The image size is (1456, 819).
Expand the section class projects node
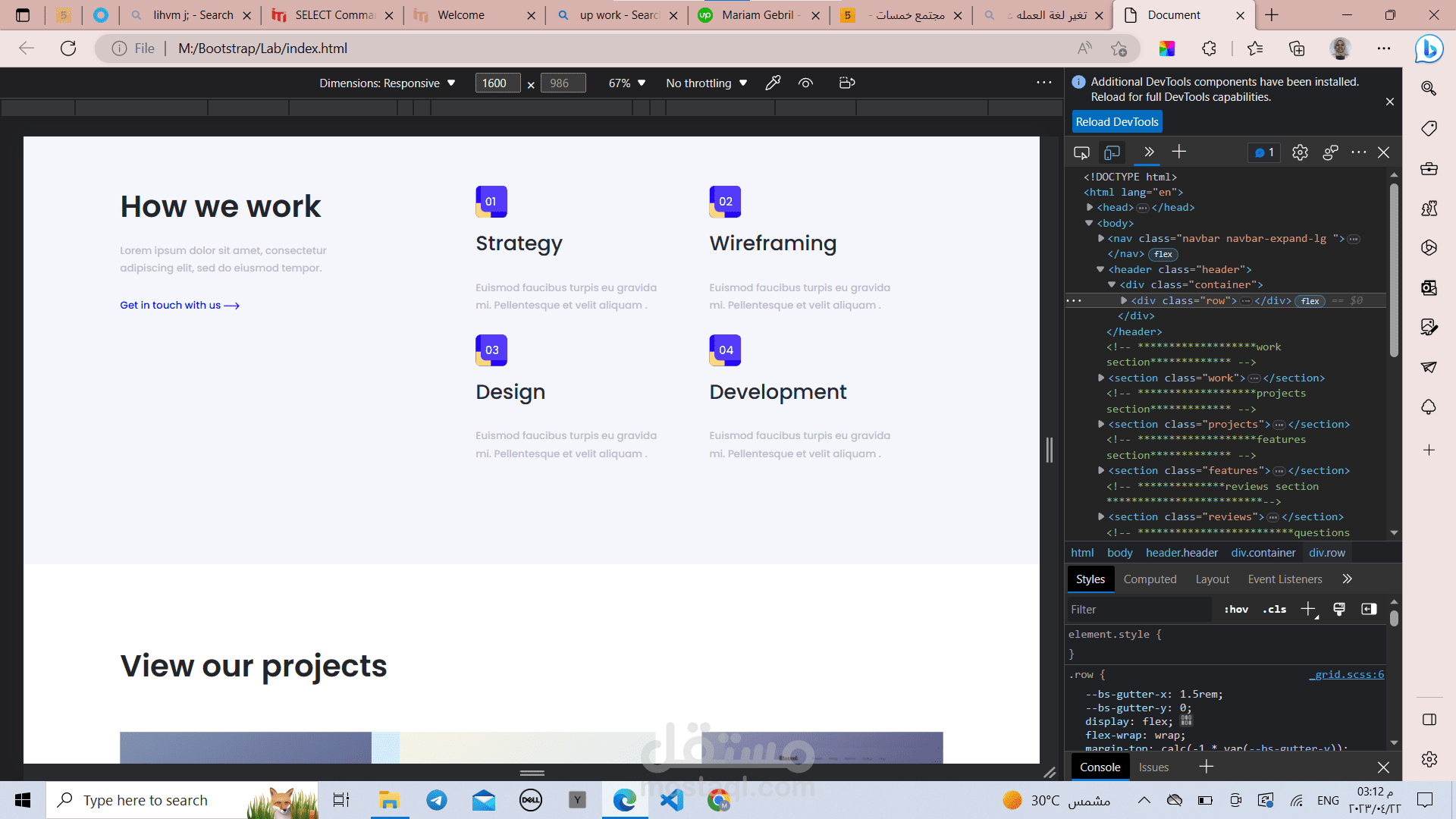[x=1101, y=424]
